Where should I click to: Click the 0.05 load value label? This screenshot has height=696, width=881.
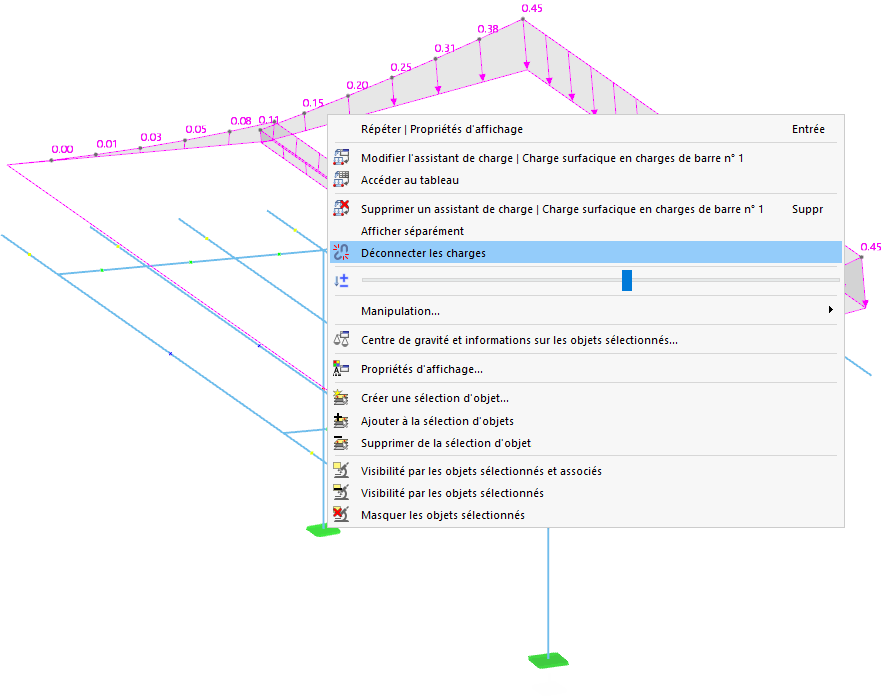point(196,129)
